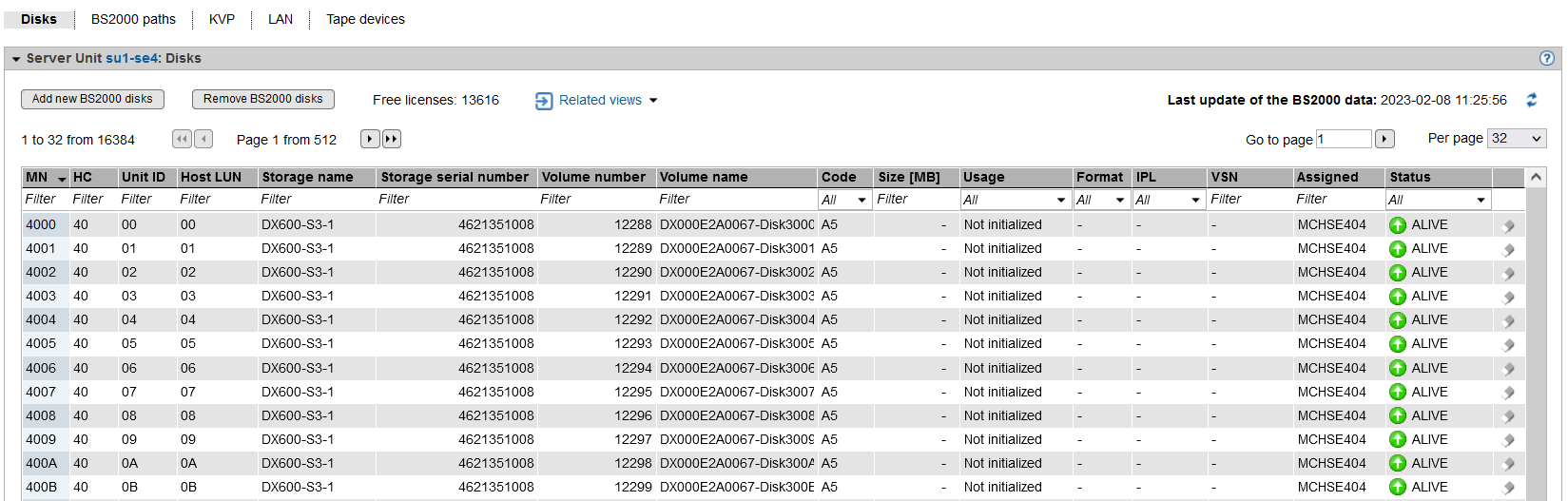This screenshot has width=1568, height=501.
Task: Switch to the BS2000 paths tab
Action: pos(133,19)
